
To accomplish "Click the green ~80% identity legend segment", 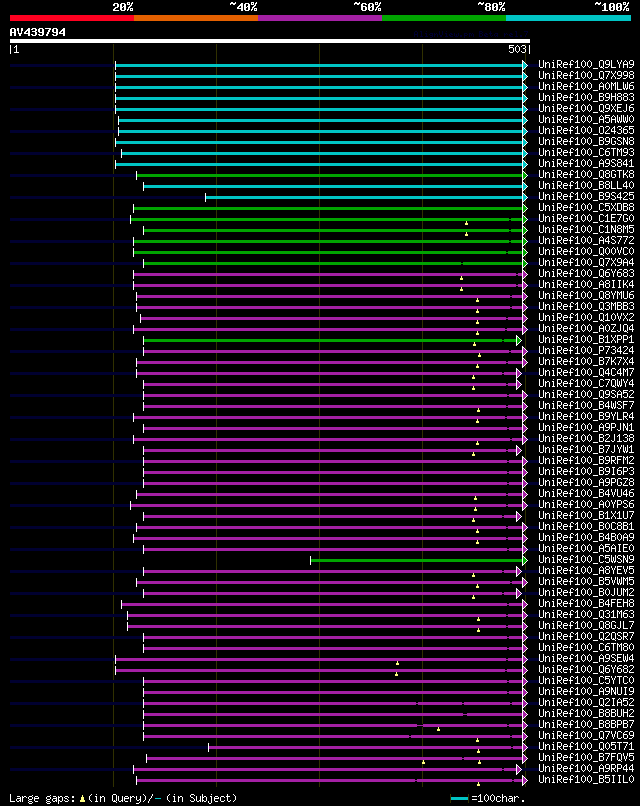I will pyautogui.click(x=444, y=18).
